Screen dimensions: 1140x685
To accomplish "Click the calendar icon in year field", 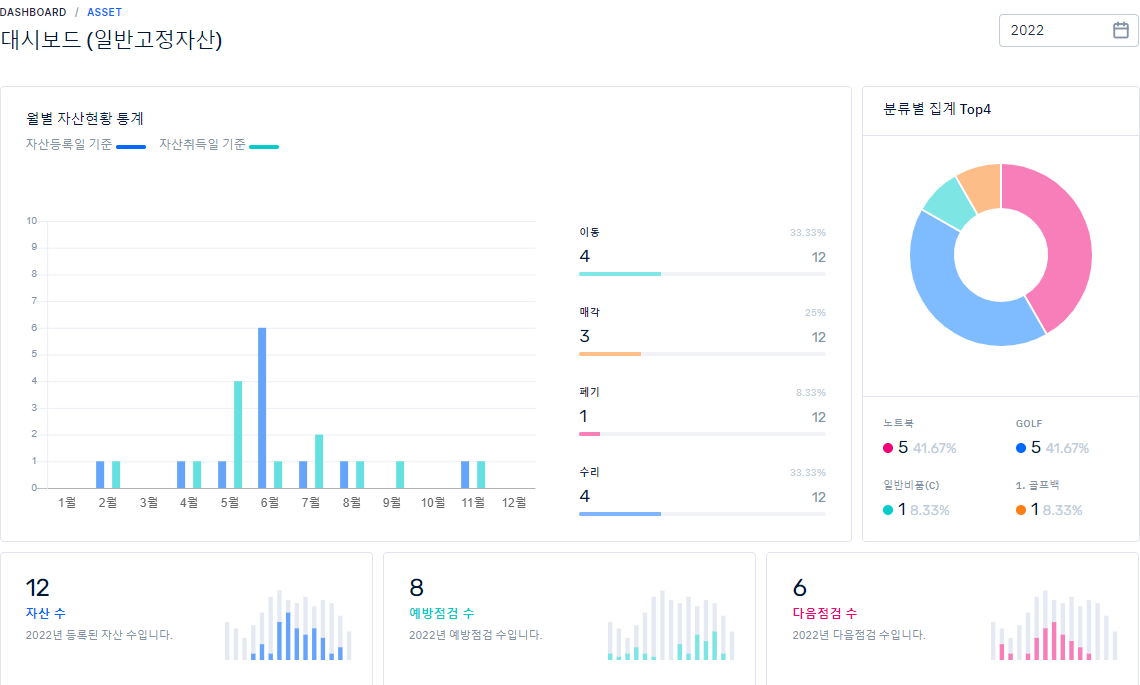I will point(1120,30).
